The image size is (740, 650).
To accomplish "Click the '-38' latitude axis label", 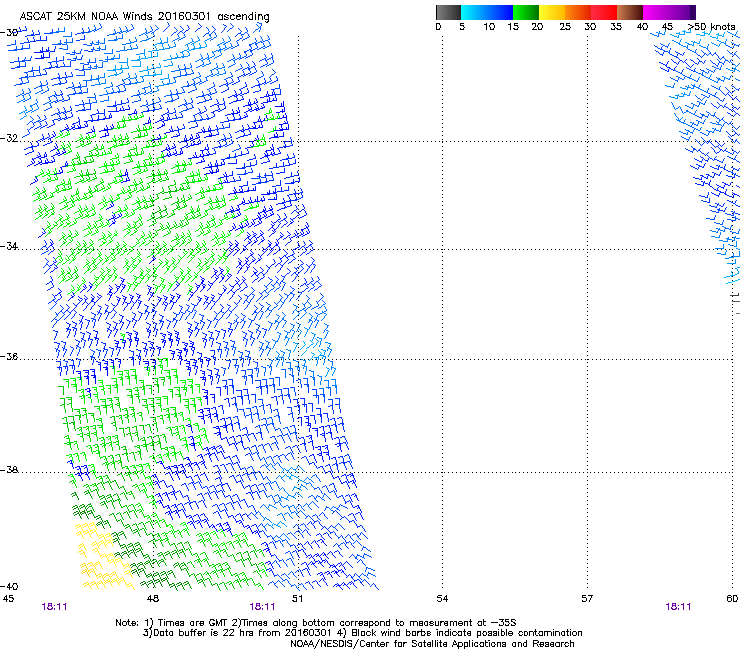I will click(x=9, y=470).
